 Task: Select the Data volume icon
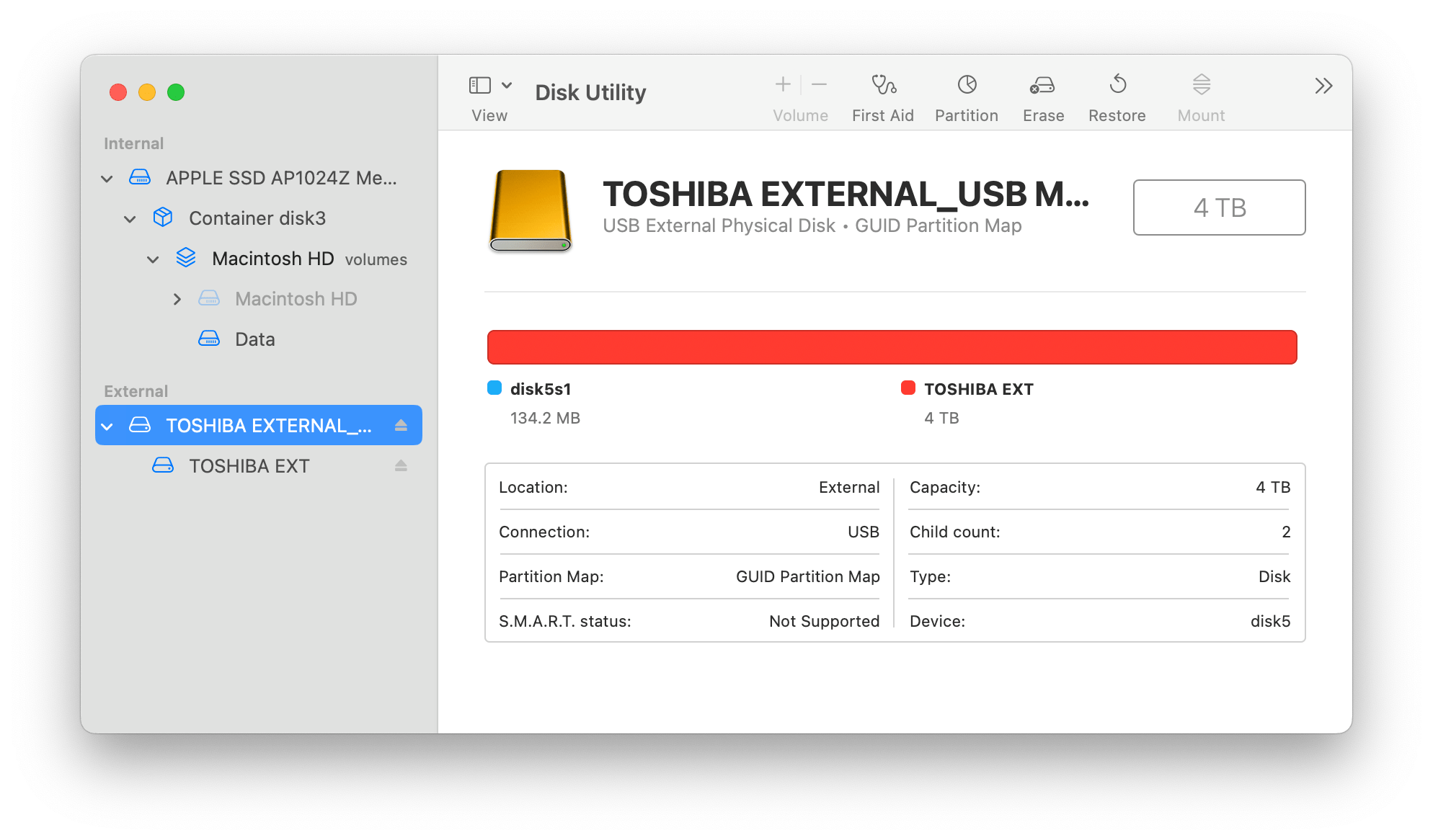coord(209,339)
